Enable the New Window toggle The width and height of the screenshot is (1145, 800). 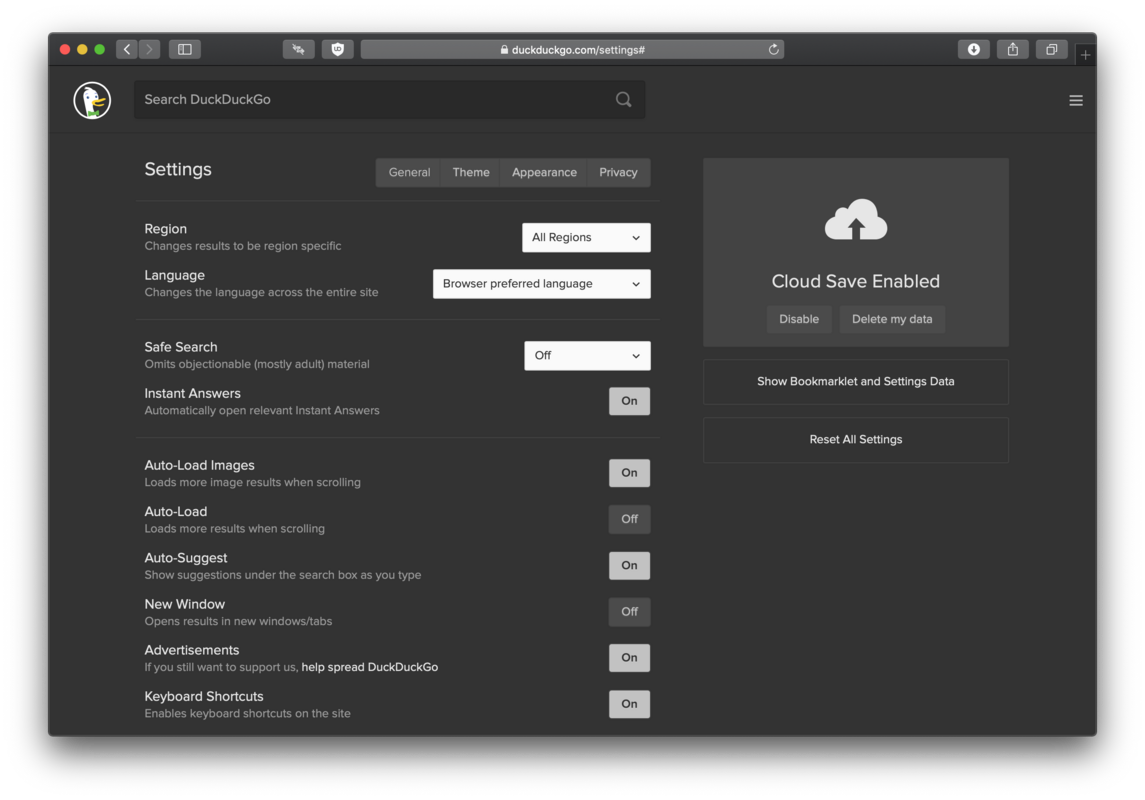pyautogui.click(x=629, y=612)
